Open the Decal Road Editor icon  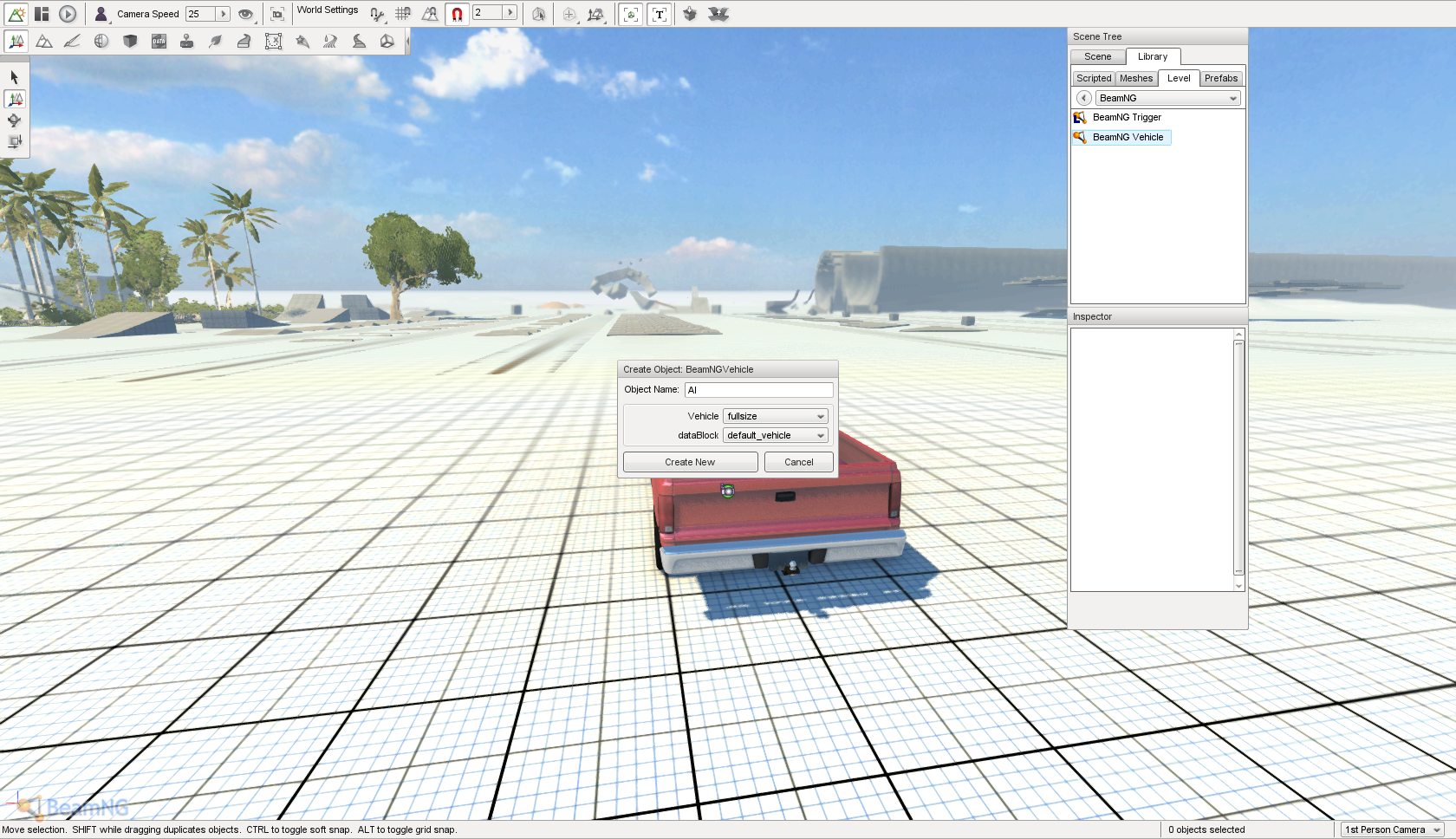click(359, 41)
